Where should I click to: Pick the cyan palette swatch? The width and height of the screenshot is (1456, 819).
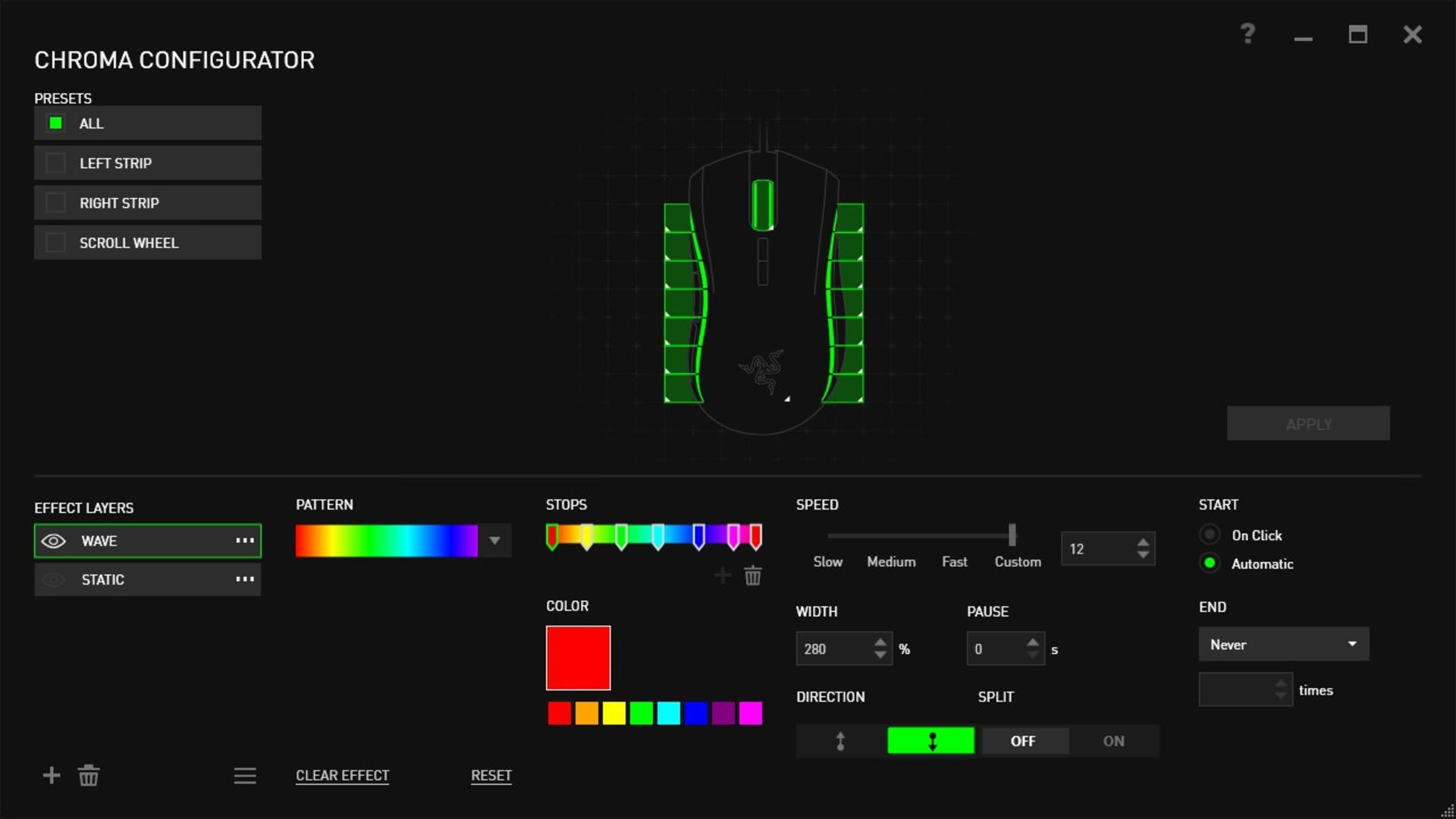[668, 713]
